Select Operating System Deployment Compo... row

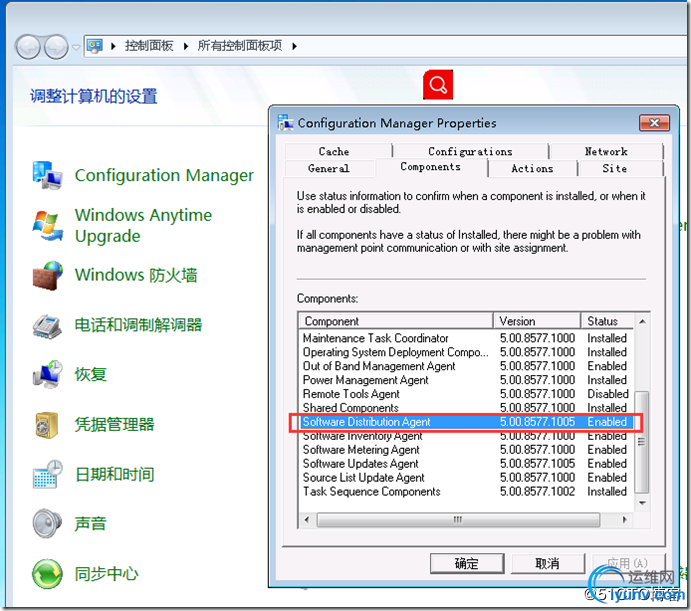[467, 352]
